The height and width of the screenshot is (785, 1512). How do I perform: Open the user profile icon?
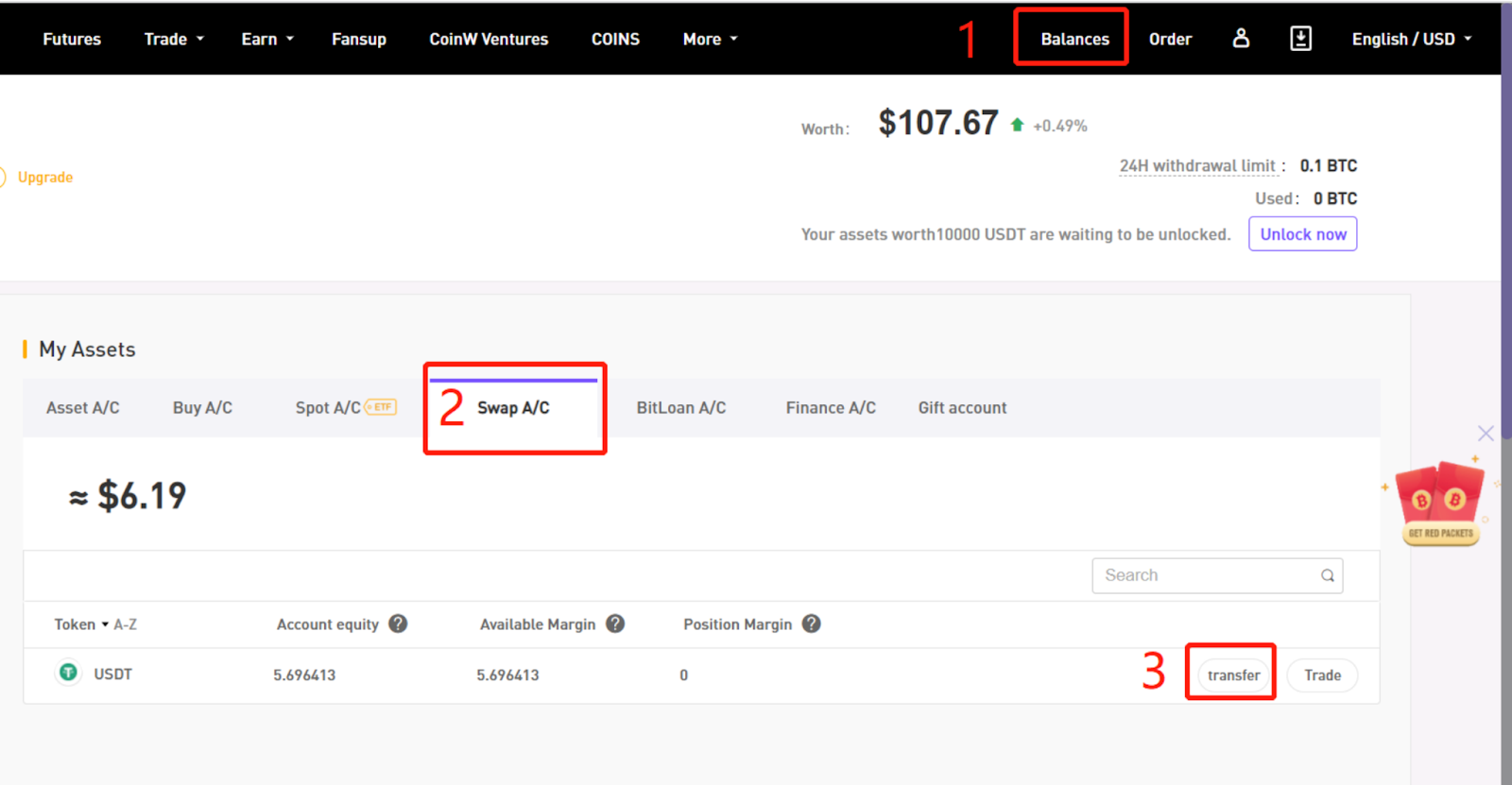pyautogui.click(x=1241, y=38)
